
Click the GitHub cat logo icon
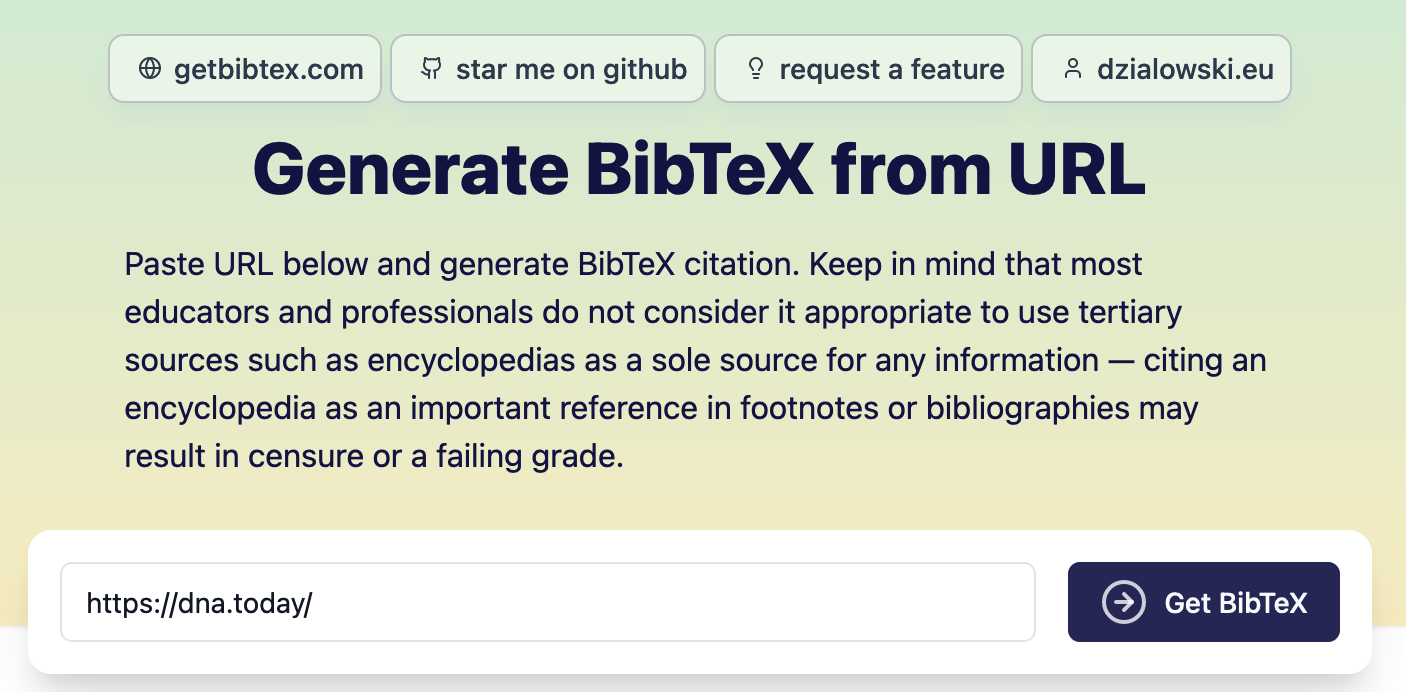(431, 69)
